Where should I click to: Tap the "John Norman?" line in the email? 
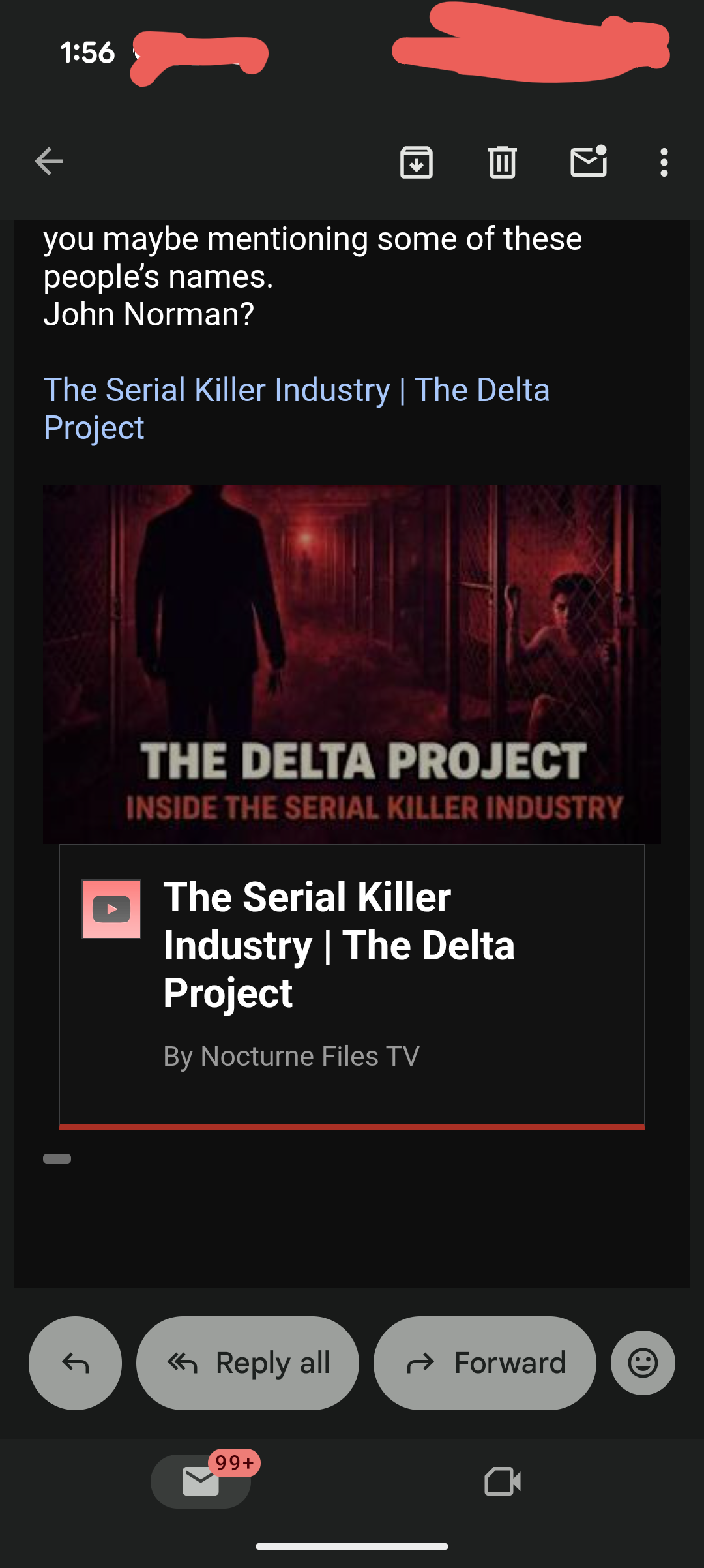149,314
